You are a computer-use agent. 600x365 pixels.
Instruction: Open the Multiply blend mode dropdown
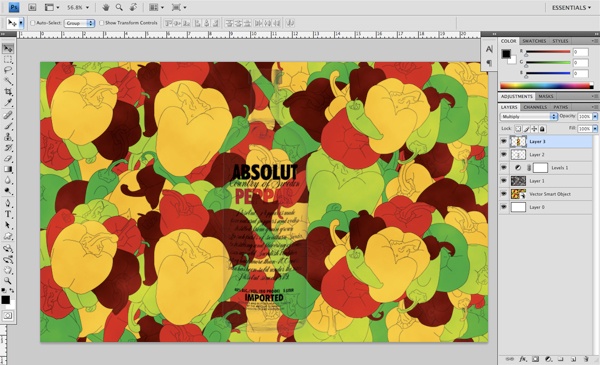(528, 116)
